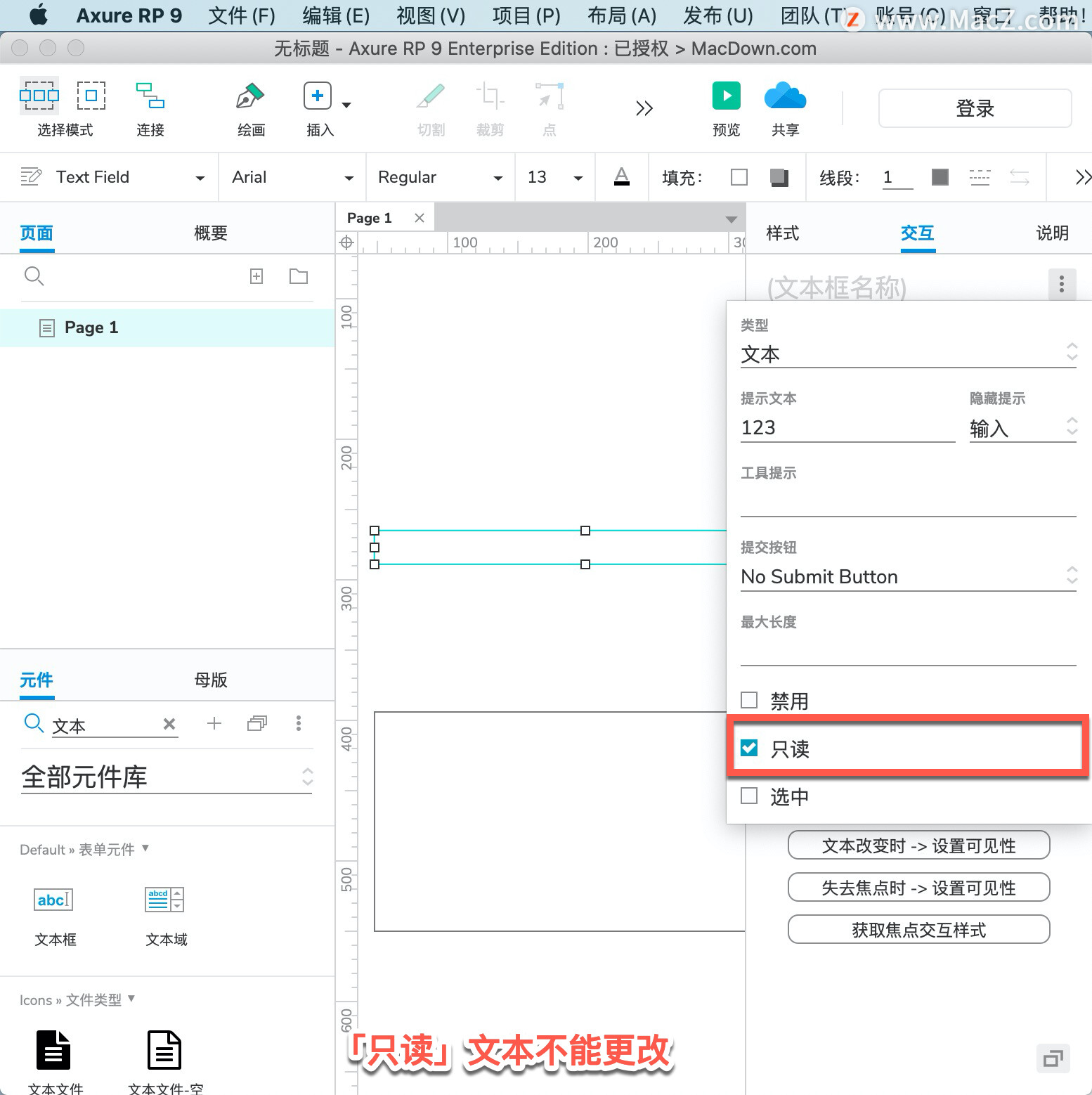Open the 插入 dropdown arrow
This screenshot has width=1092, height=1095.
[x=346, y=105]
